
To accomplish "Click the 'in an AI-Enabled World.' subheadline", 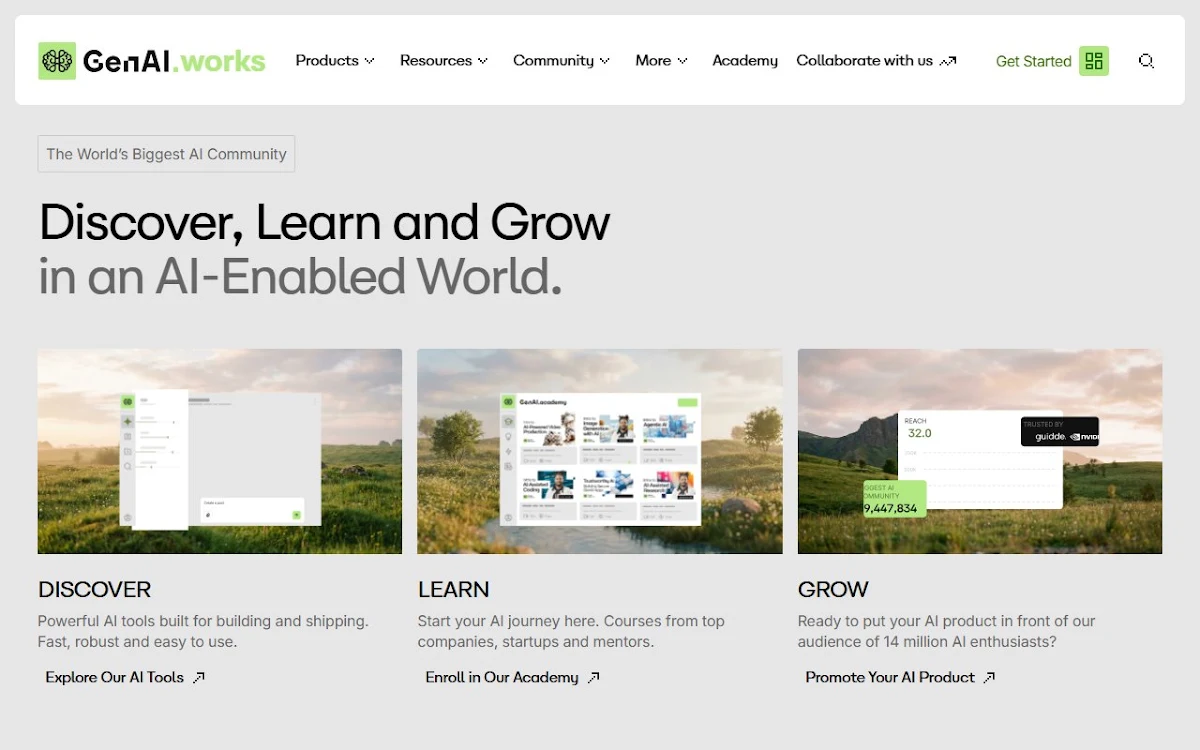I will (300, 277).
